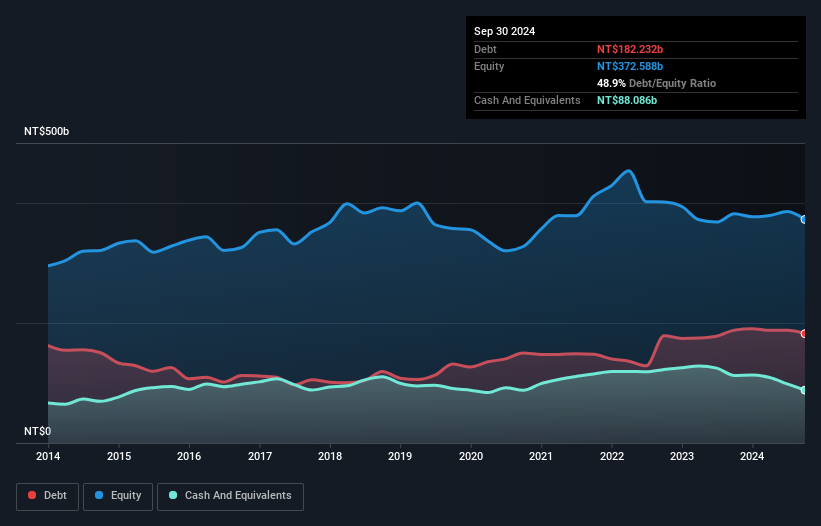Click the red Debt legend dot
This screenshot has width=821, height=526.
(x=32, y=495)
